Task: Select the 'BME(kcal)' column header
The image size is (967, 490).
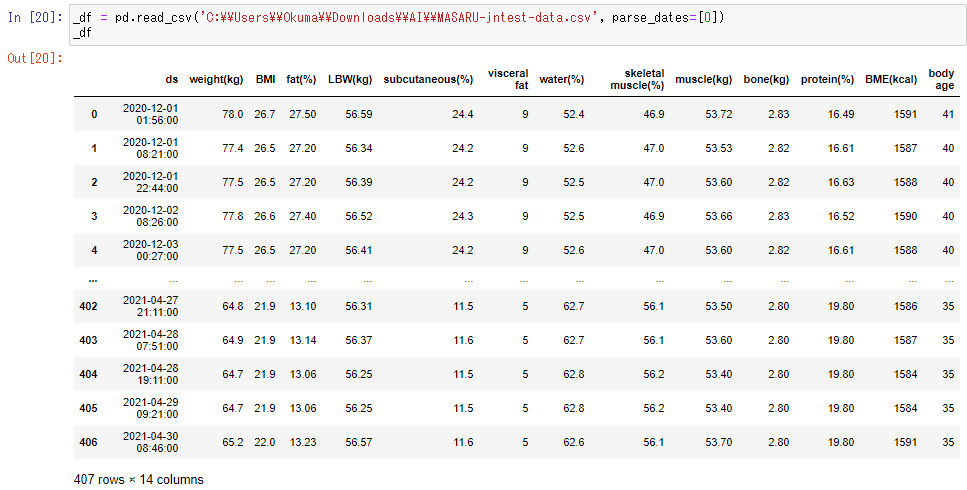Action: (891, 80)
